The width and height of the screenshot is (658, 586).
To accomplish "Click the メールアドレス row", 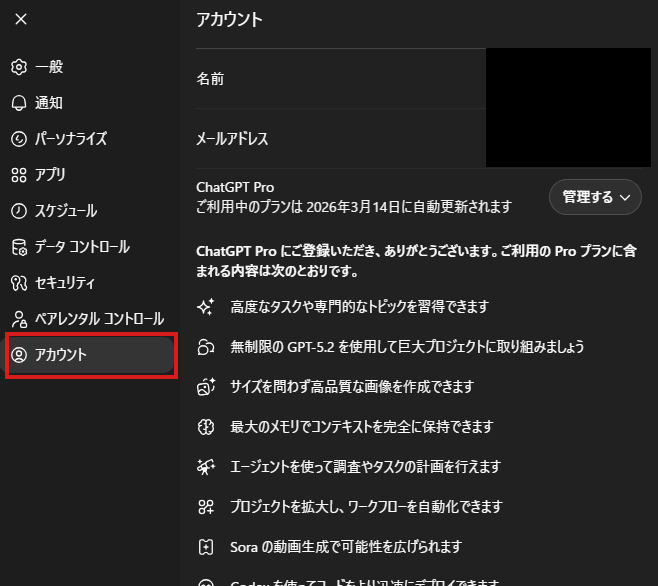I will click(x=340, y=139).
